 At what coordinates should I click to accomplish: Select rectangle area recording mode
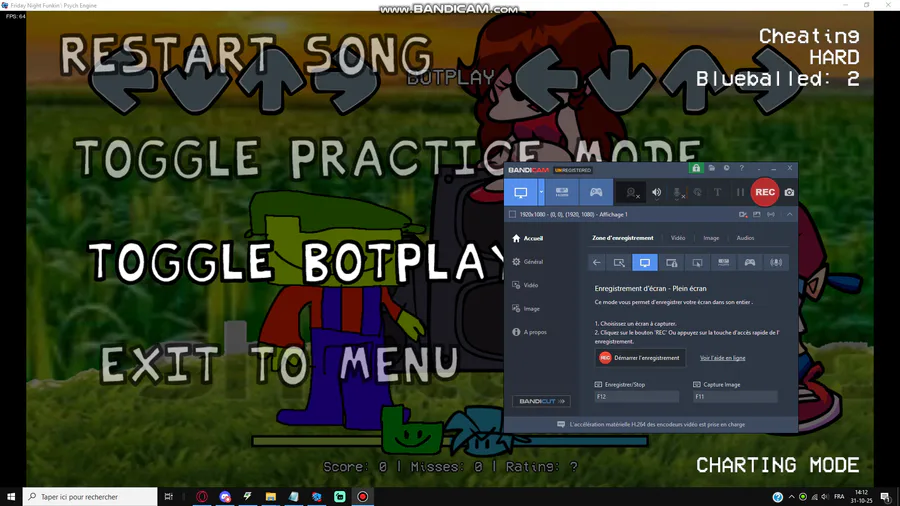pos(619,263)
